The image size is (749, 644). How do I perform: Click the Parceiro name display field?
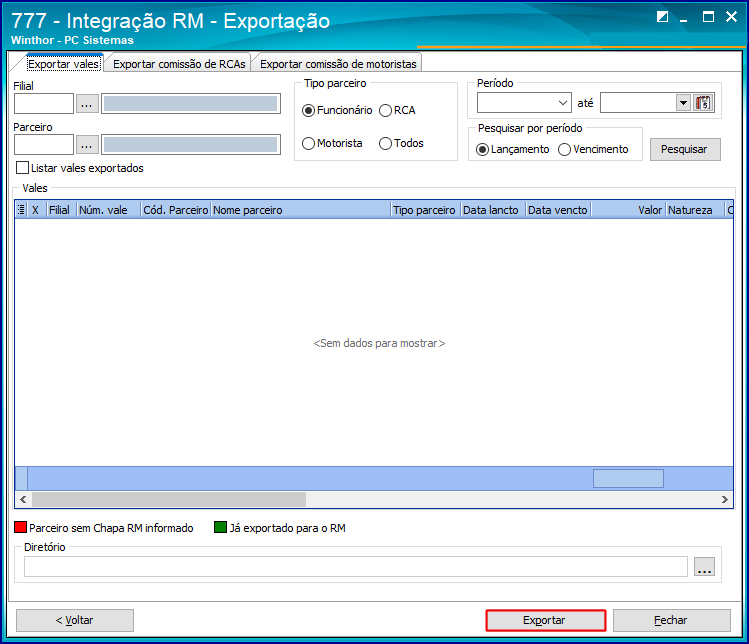coord(191,145)
